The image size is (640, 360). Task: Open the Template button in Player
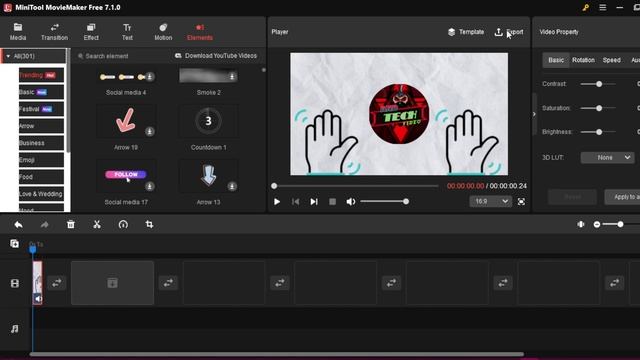click(466, 32)
